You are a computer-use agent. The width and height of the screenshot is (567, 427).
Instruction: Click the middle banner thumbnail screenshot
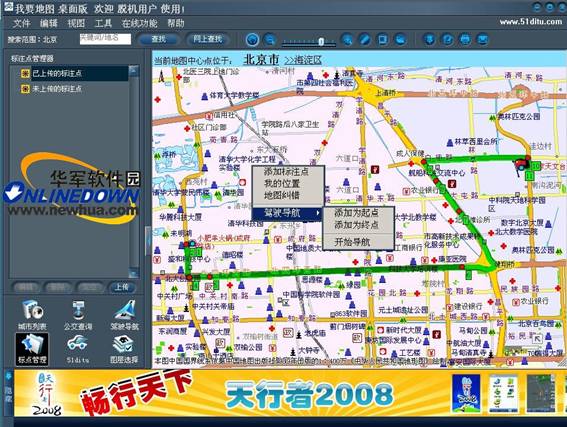coord(503,393)
